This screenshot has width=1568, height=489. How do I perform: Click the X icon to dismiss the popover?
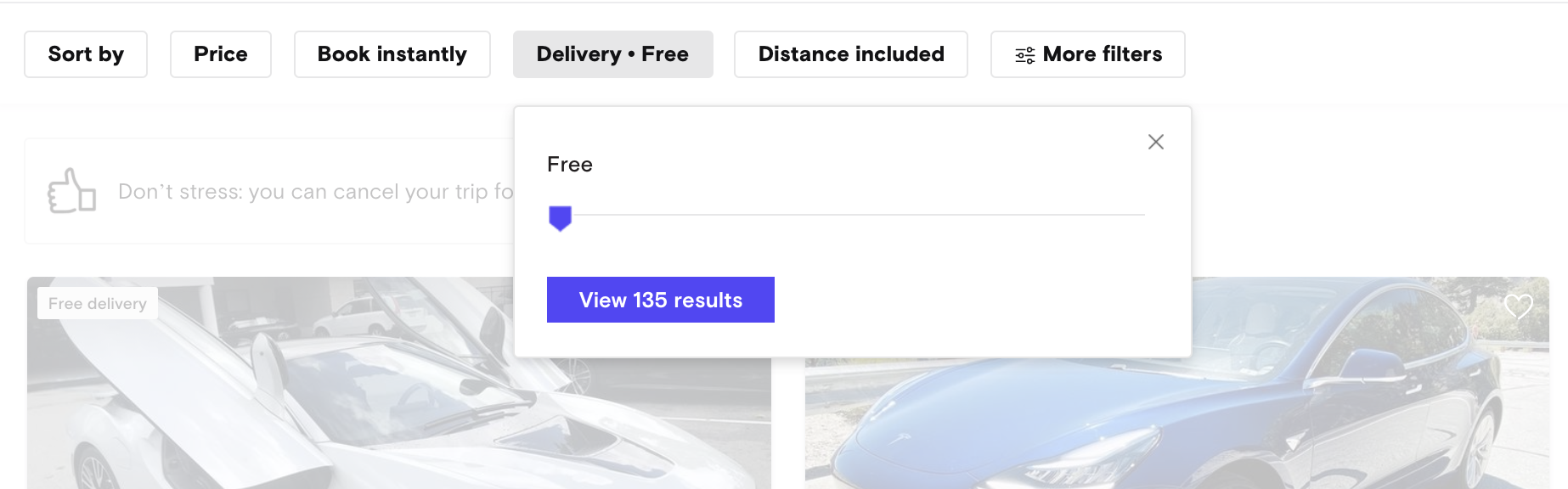coord(1156,143)
